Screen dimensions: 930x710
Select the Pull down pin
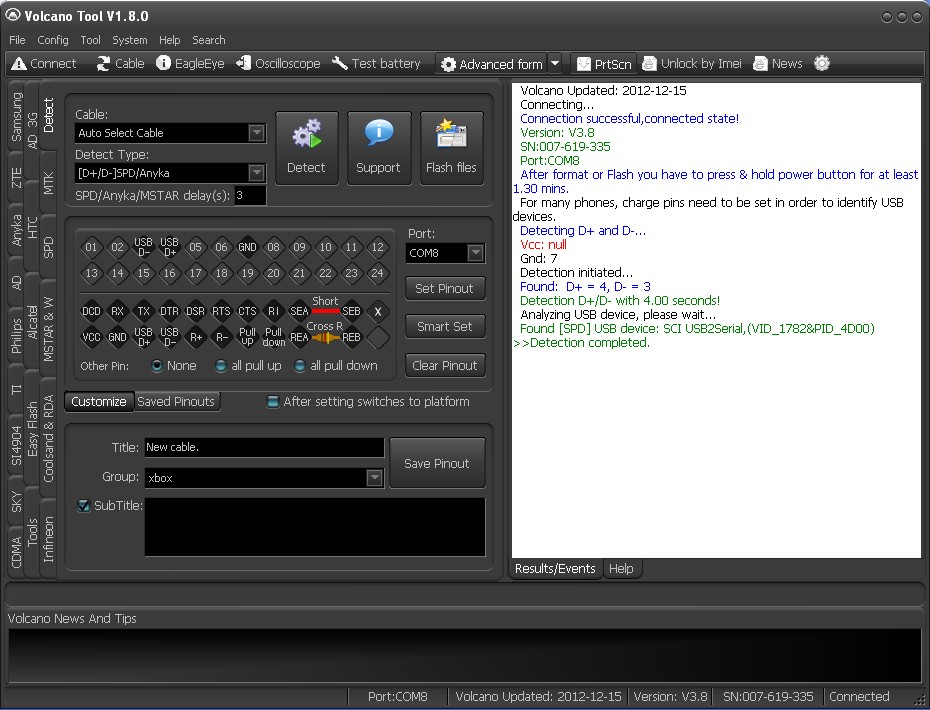pos(273,338)
